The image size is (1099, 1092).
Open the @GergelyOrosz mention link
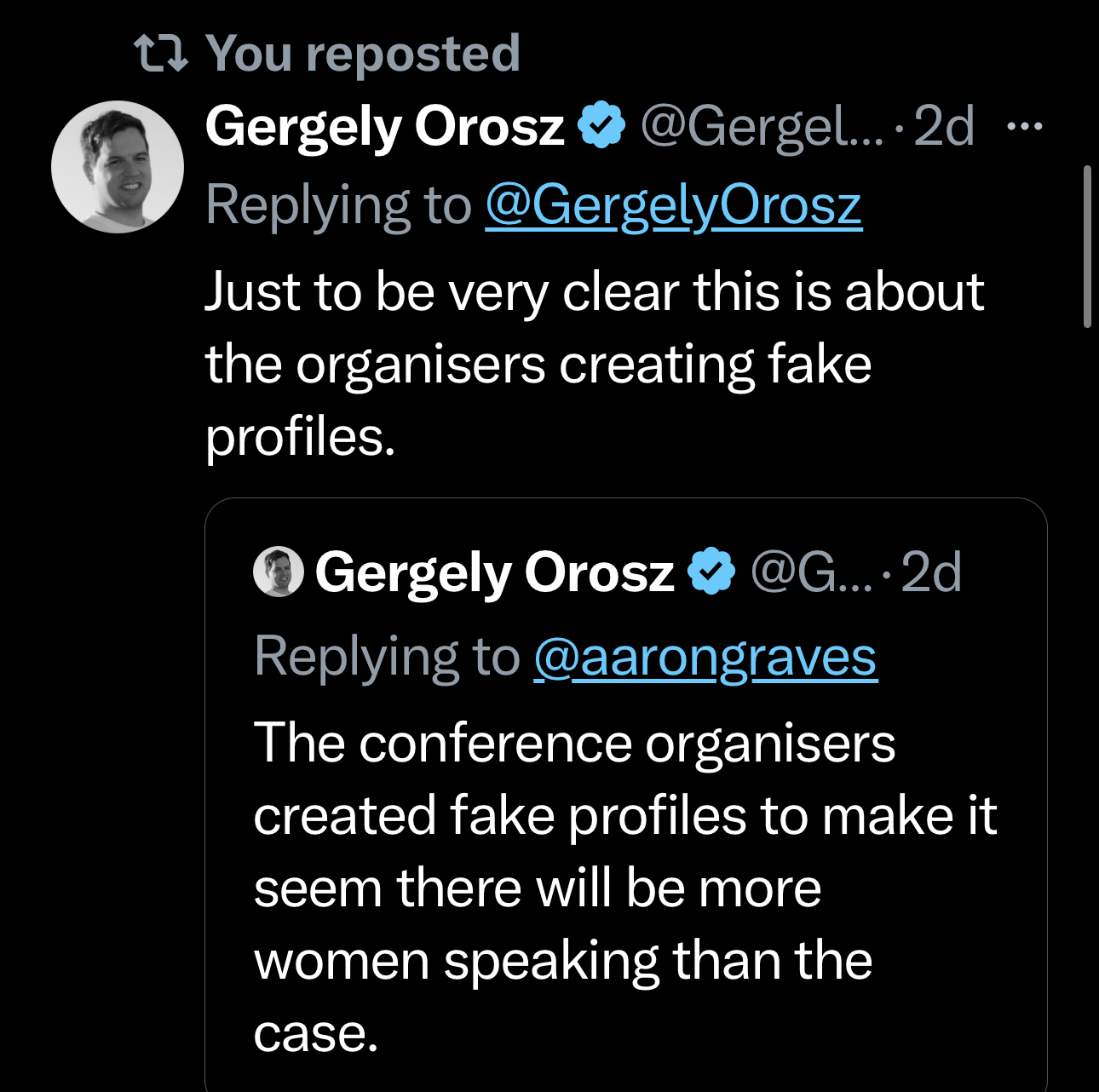tap(673, 205)
